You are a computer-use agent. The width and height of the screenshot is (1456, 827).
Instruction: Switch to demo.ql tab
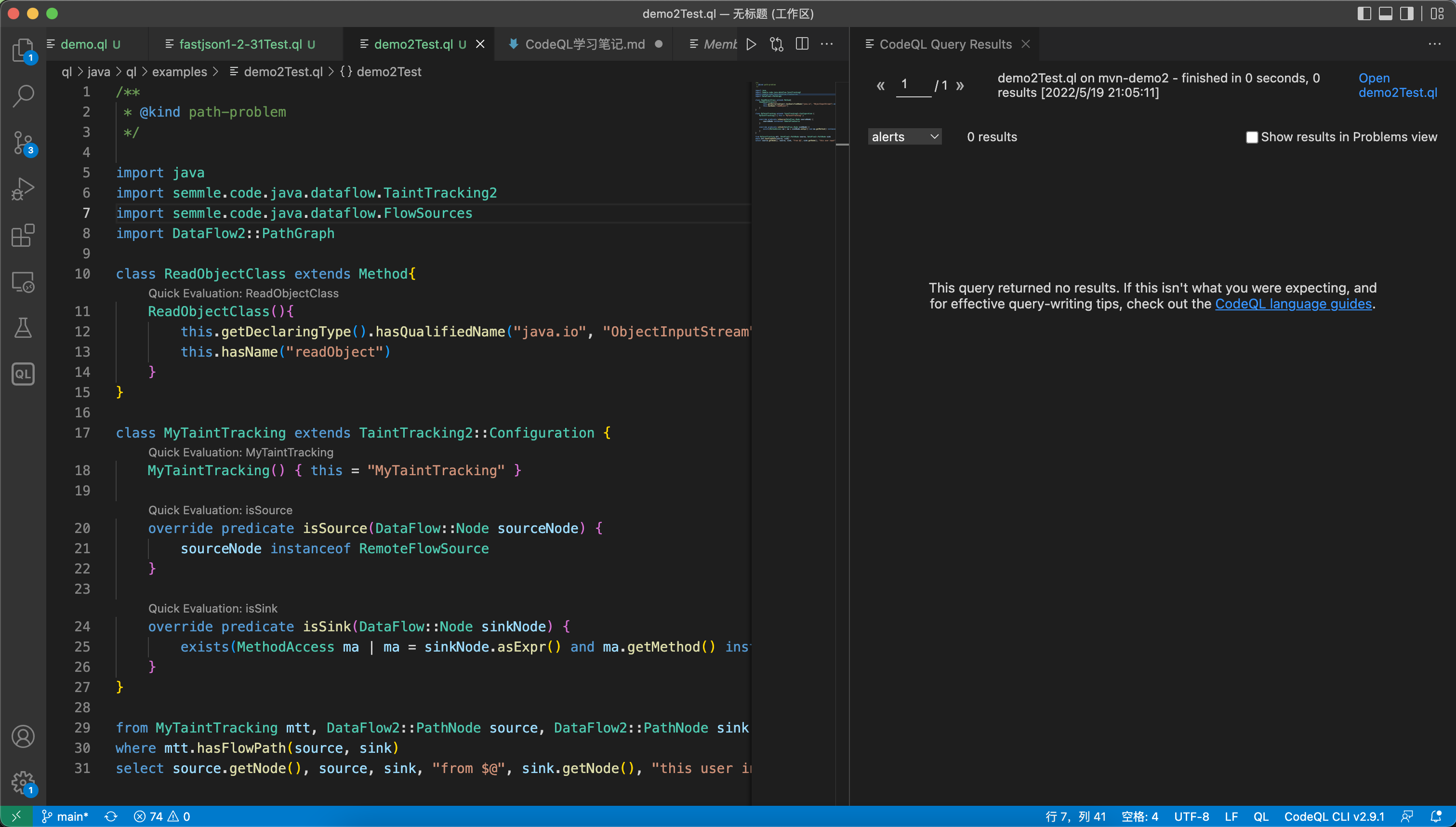[x=90, y=44]
